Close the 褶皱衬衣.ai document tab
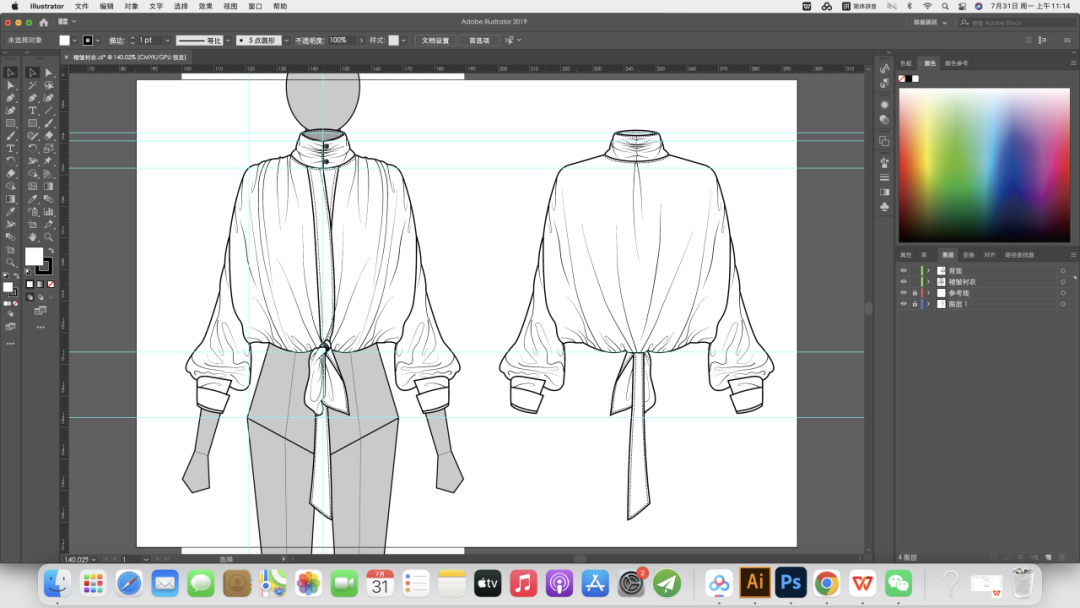 (x=67, y=57)
